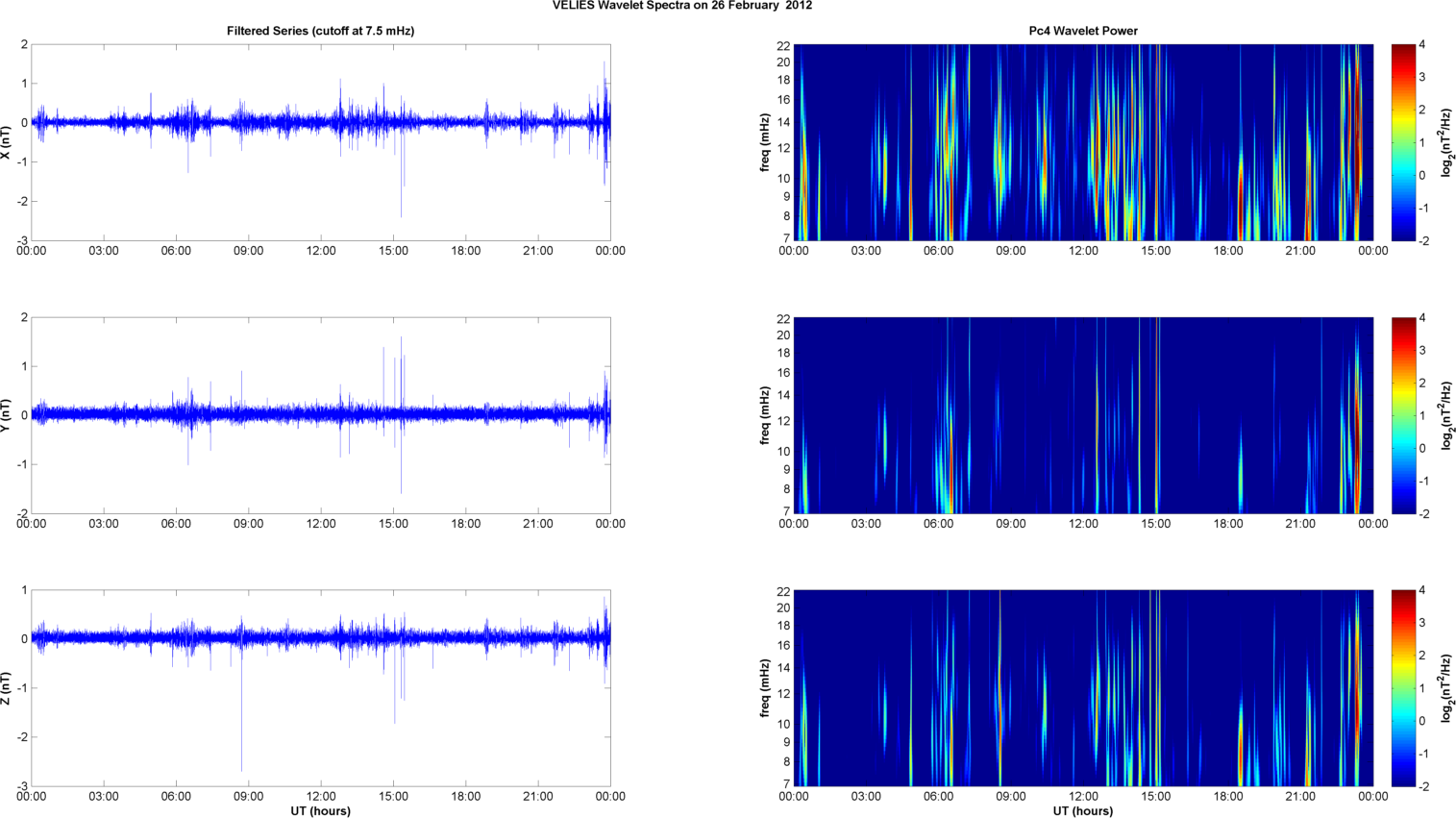Click 'UT (hours)' label under the Z series plot
Viewport: 1456px width, 818px height.
pyautogui.click(x=320, y=810)
